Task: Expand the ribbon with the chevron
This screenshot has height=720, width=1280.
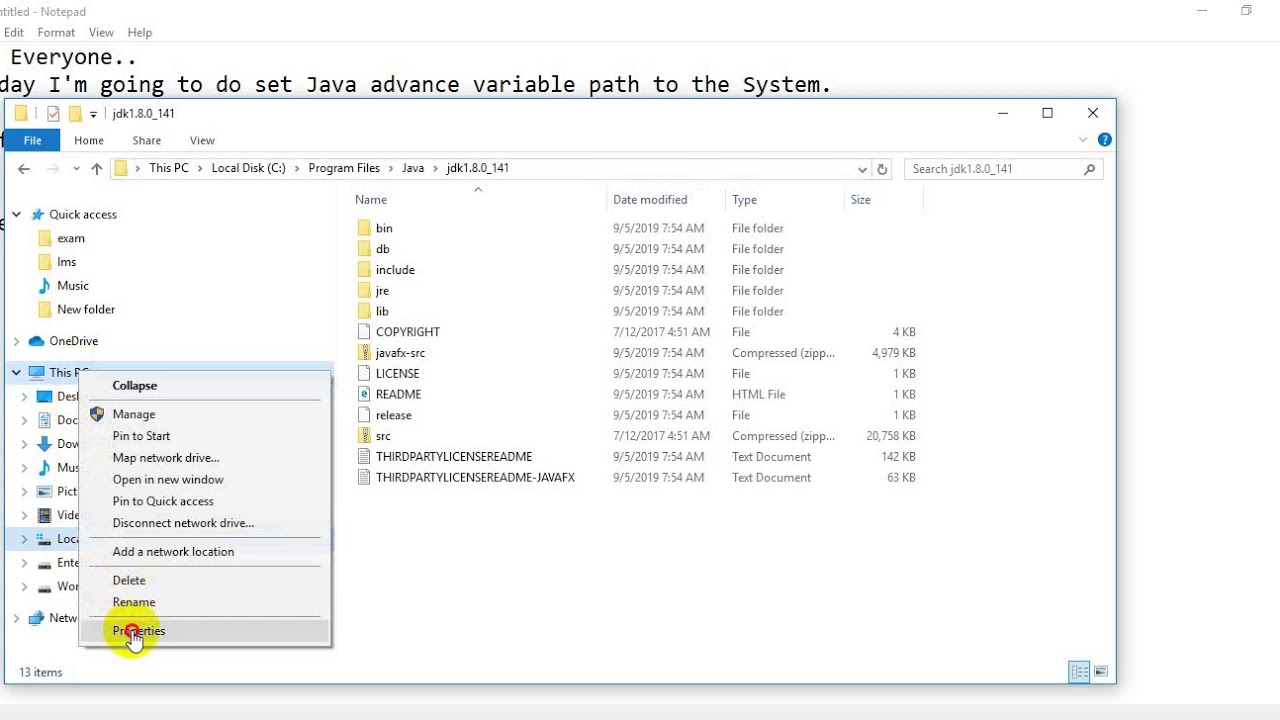Action: click(1083, 140)
